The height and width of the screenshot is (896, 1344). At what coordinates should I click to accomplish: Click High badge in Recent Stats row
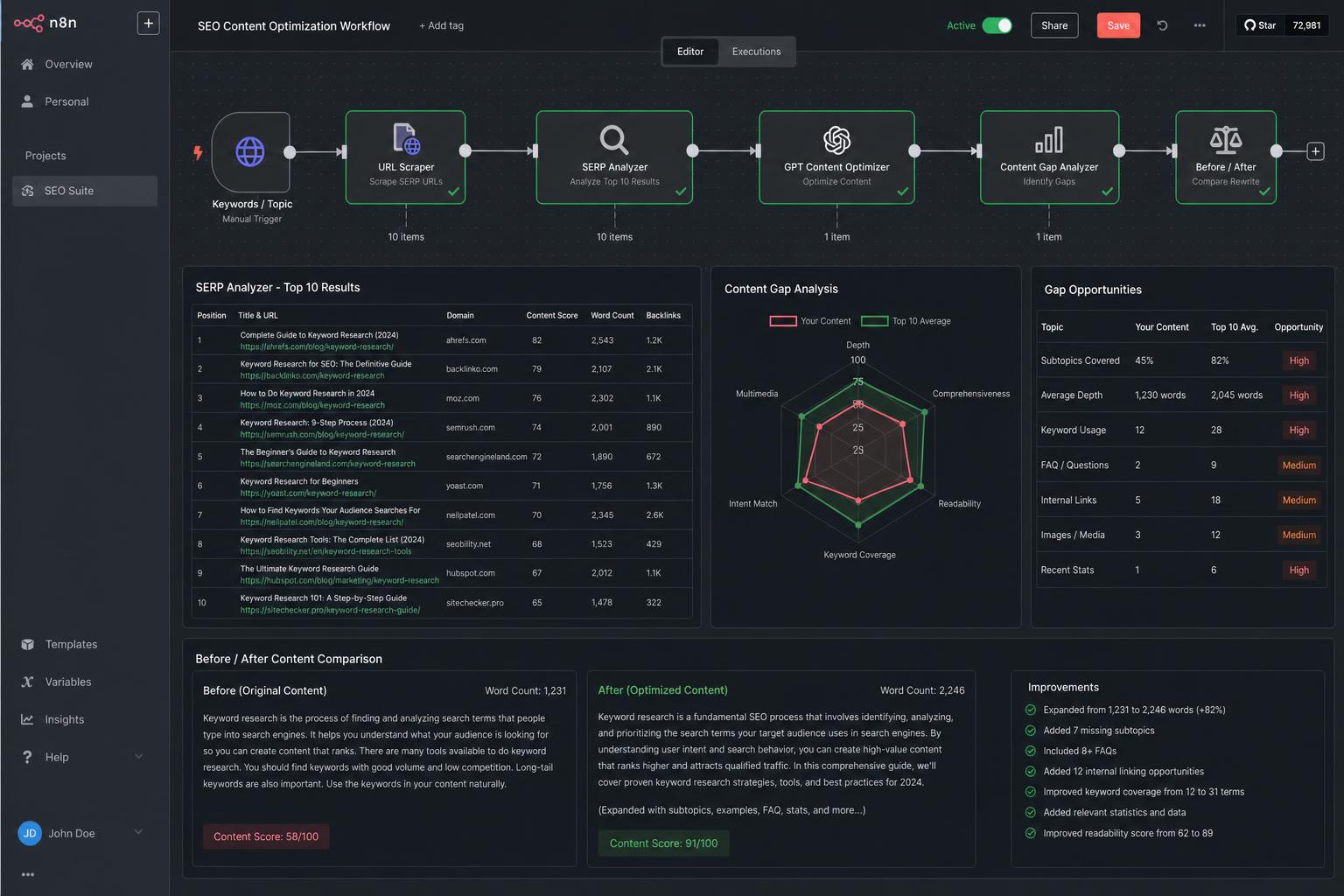(x=1299, y=570)
